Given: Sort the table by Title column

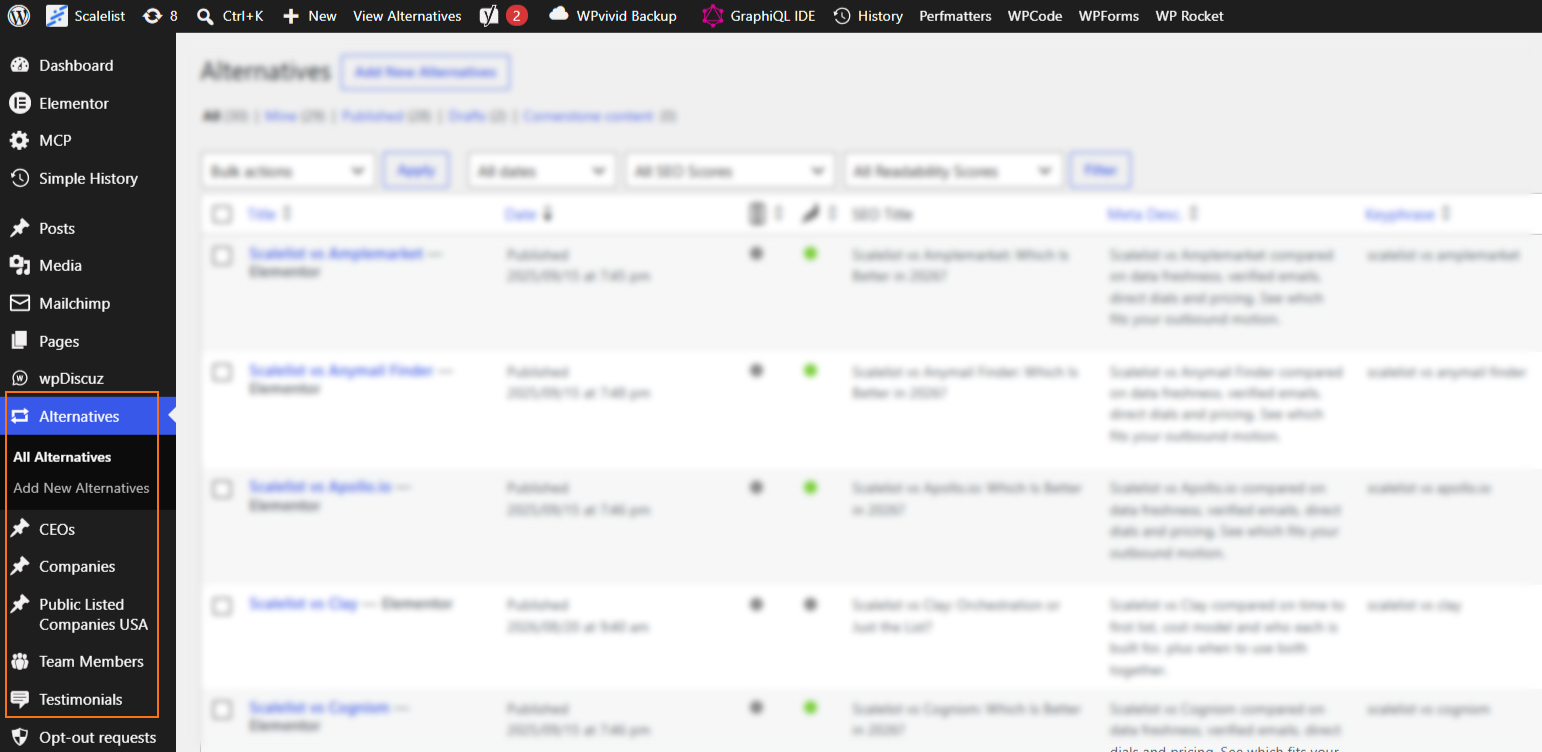Looking at the screenshot, I should (270, 214).
